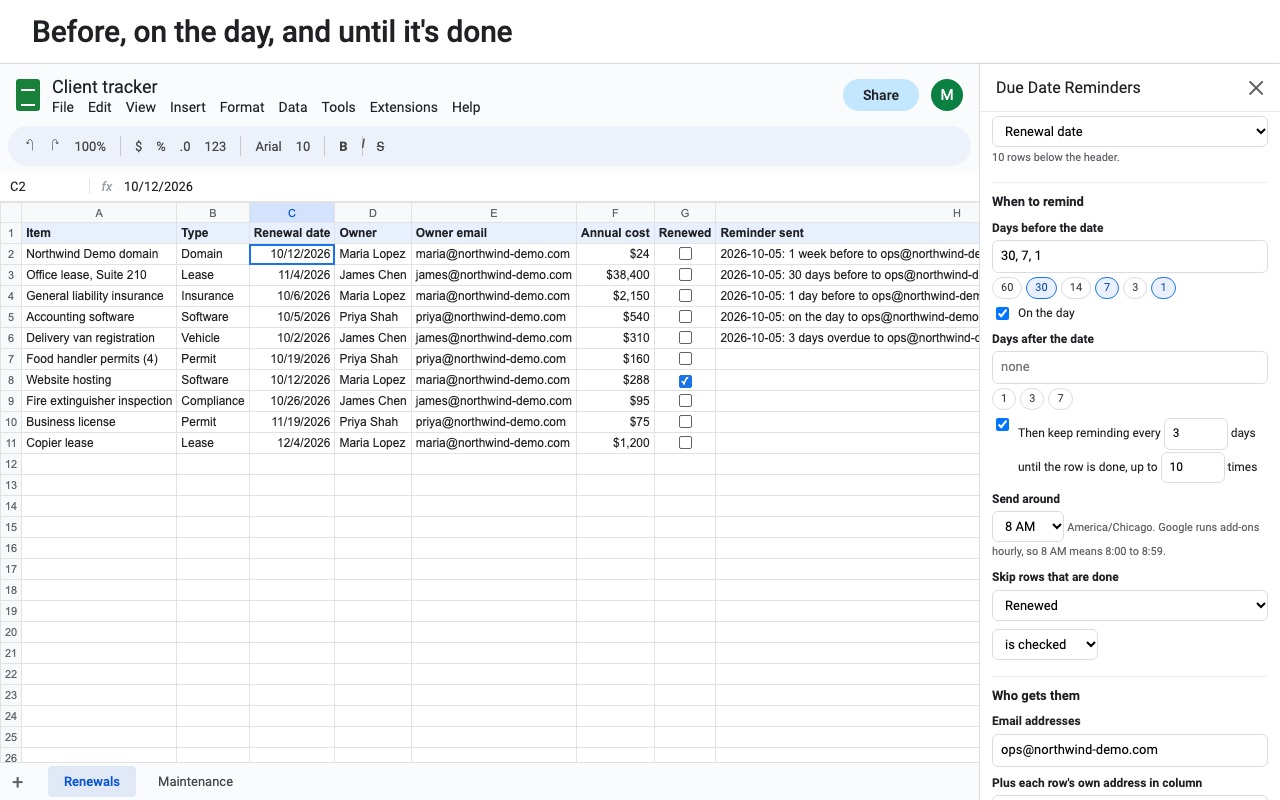Open the Extensions menu

pos(404,107)
